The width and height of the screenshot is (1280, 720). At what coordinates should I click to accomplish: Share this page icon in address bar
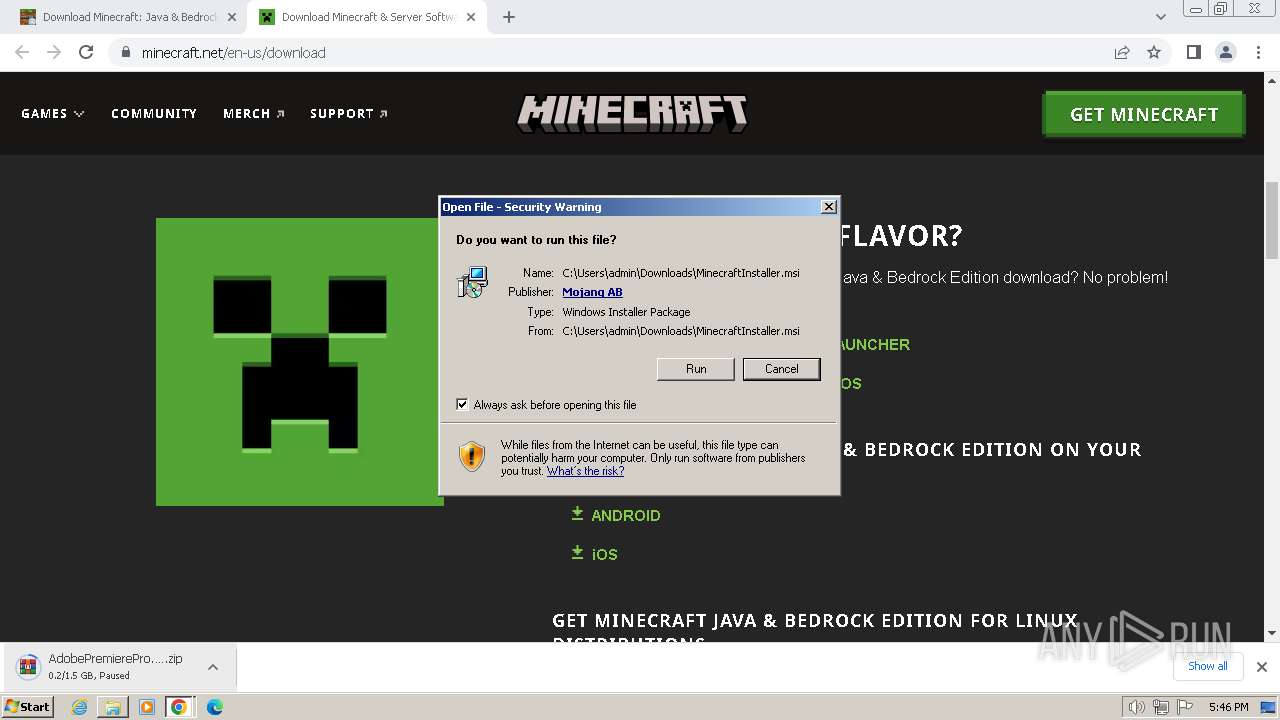pos(1122,52)
